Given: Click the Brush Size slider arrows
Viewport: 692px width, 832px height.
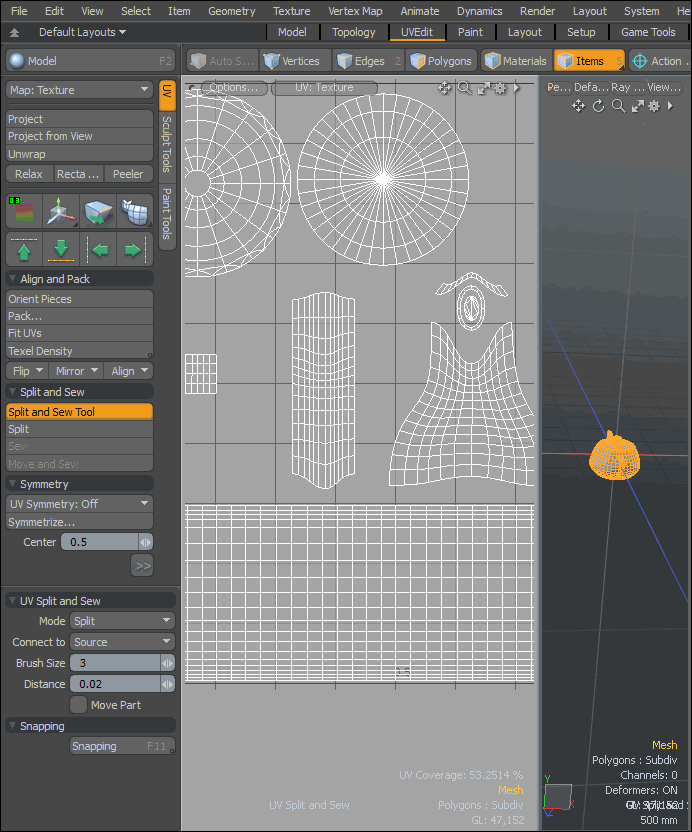Looking at the screenshot, I should click(x=167, y=663).
